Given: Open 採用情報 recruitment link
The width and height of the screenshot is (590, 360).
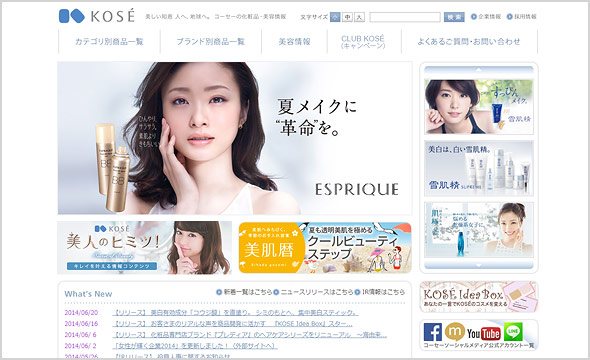Looking at the screenshot, I should click(525, 17).
